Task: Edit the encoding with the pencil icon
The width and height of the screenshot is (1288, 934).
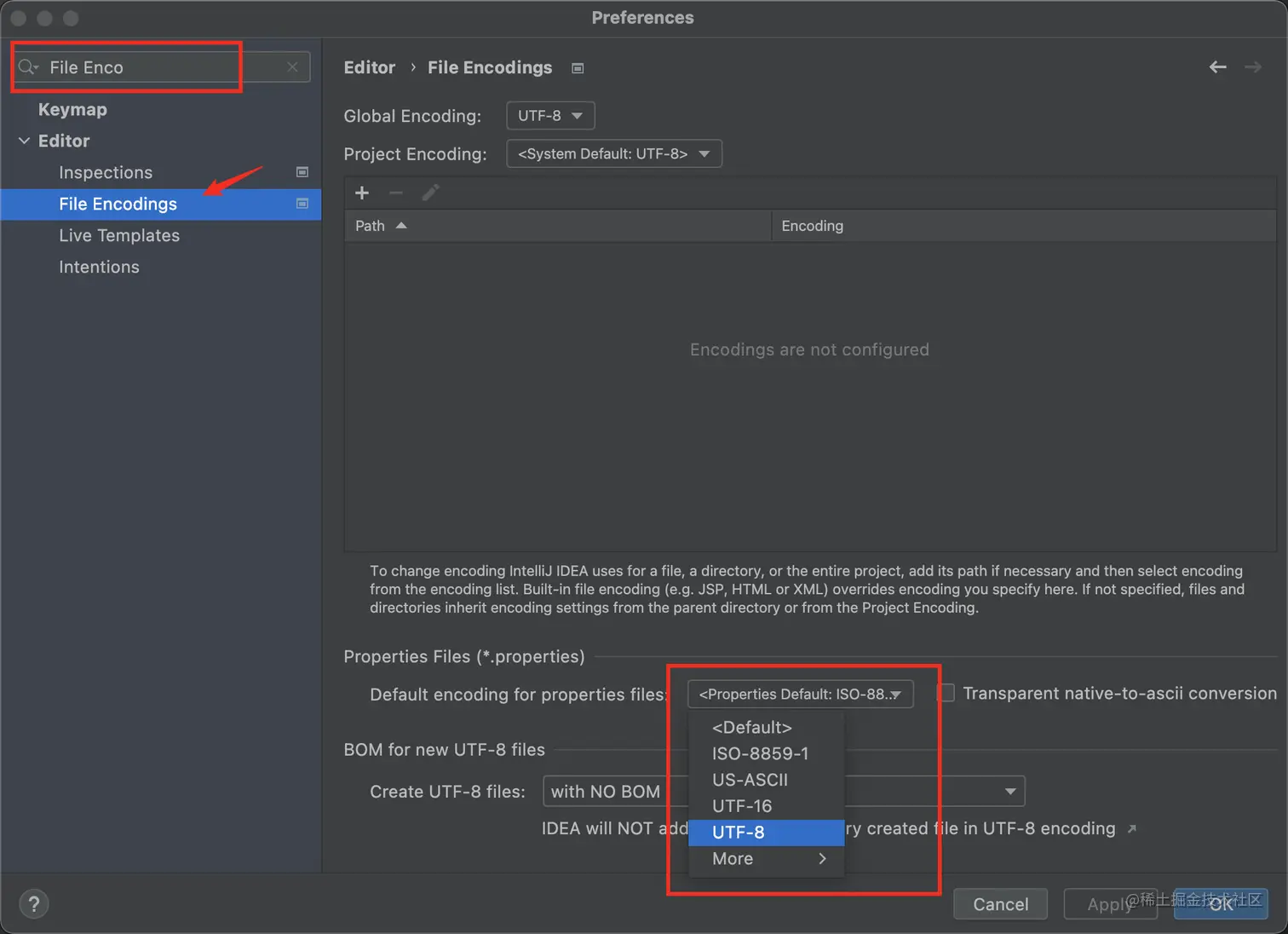Action: (x=431, y=193)
